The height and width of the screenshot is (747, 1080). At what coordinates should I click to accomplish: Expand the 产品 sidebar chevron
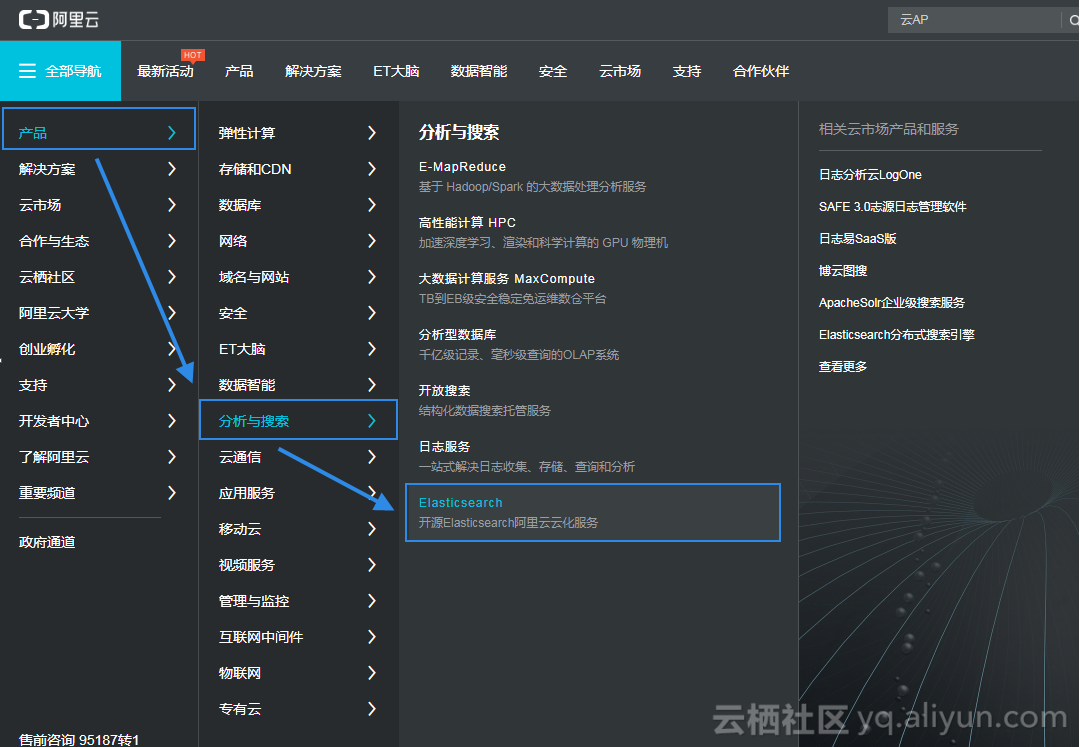[x=172, y=133]
